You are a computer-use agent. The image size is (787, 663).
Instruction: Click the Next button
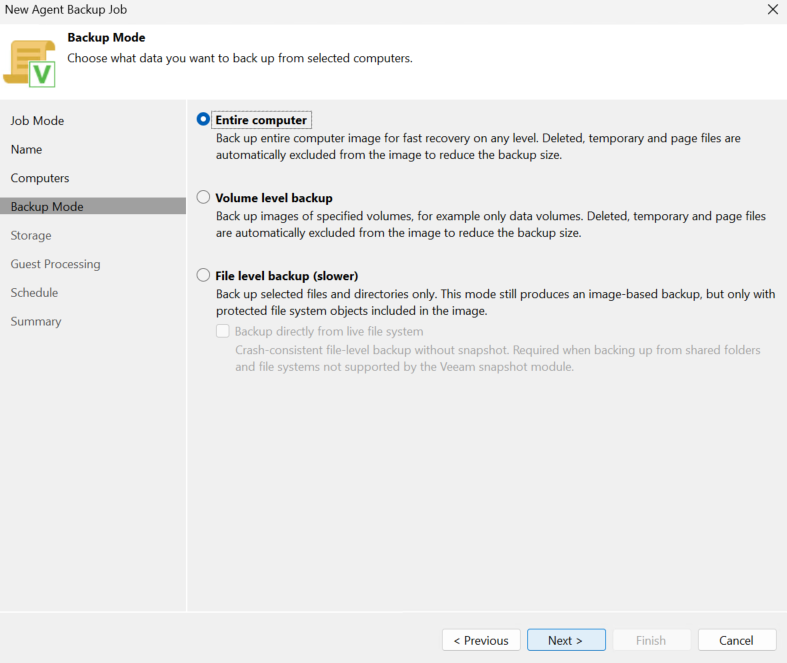pyautogui.click(x=566, y=640)
